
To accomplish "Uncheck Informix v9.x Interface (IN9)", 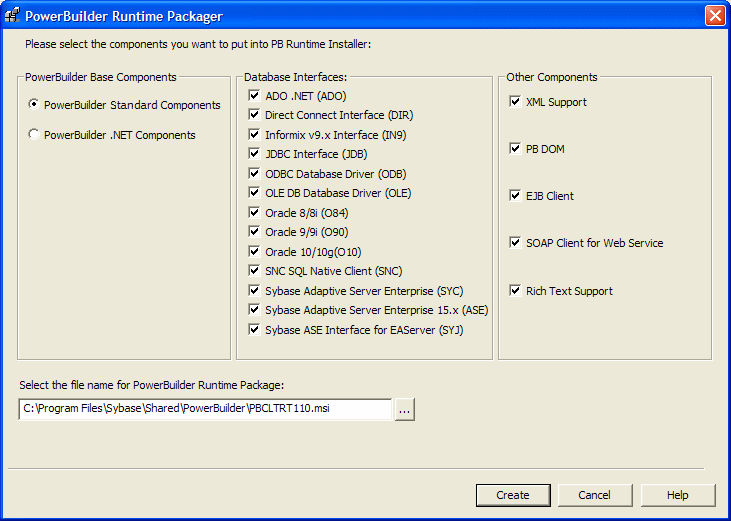I will pyautogui.click(x=254, y=135).
